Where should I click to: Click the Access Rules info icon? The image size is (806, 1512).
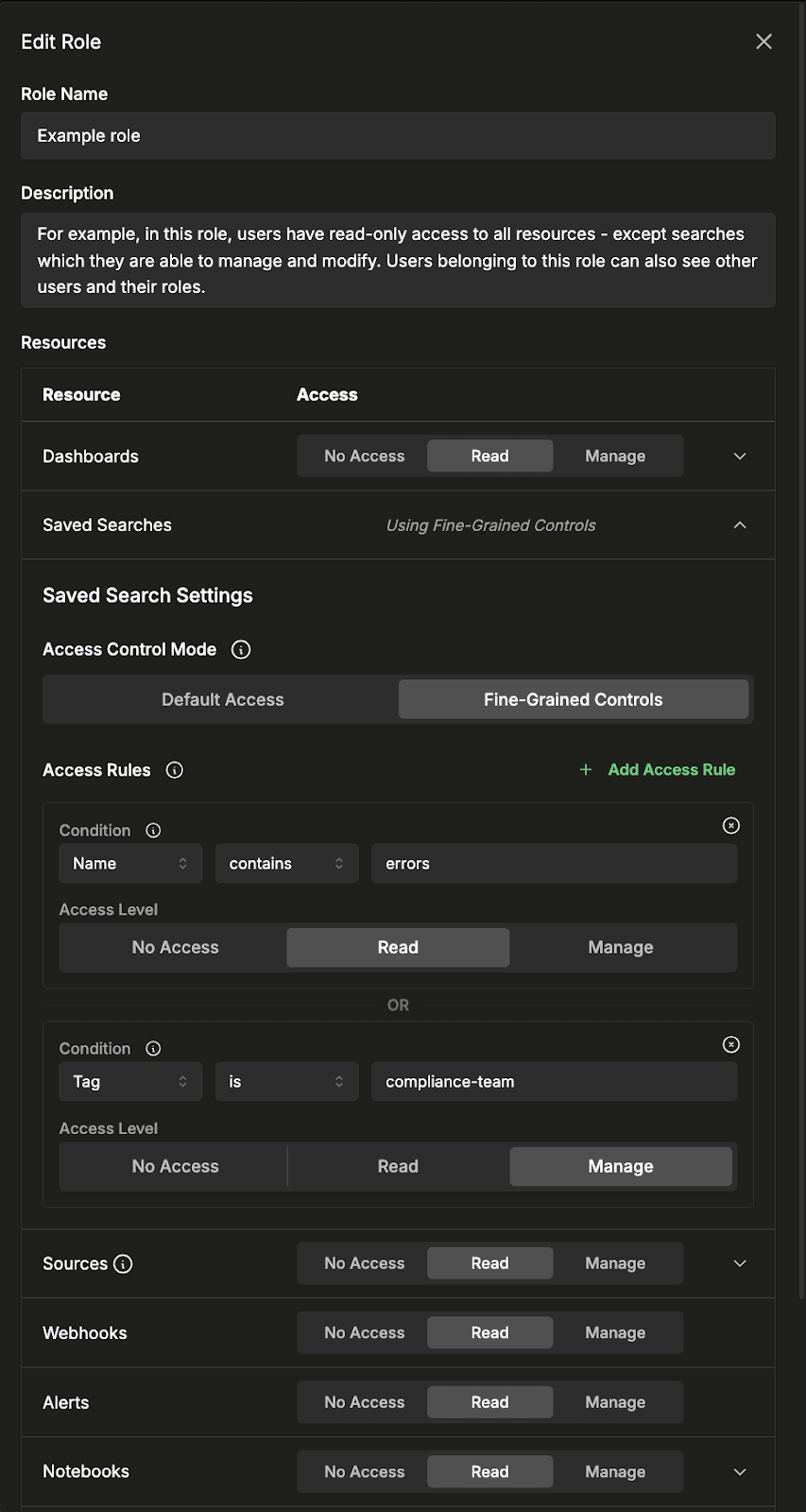click(x=175, y=770)
